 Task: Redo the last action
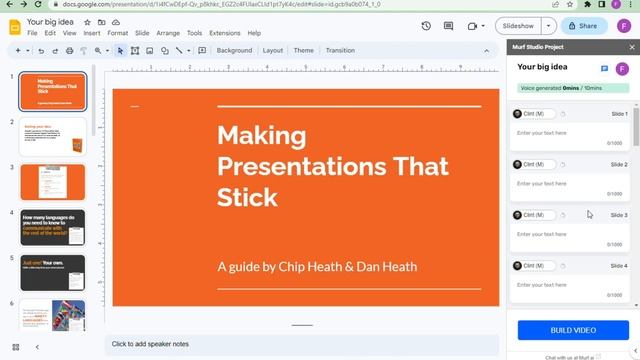pyautogui.click(x=55, y=51)
